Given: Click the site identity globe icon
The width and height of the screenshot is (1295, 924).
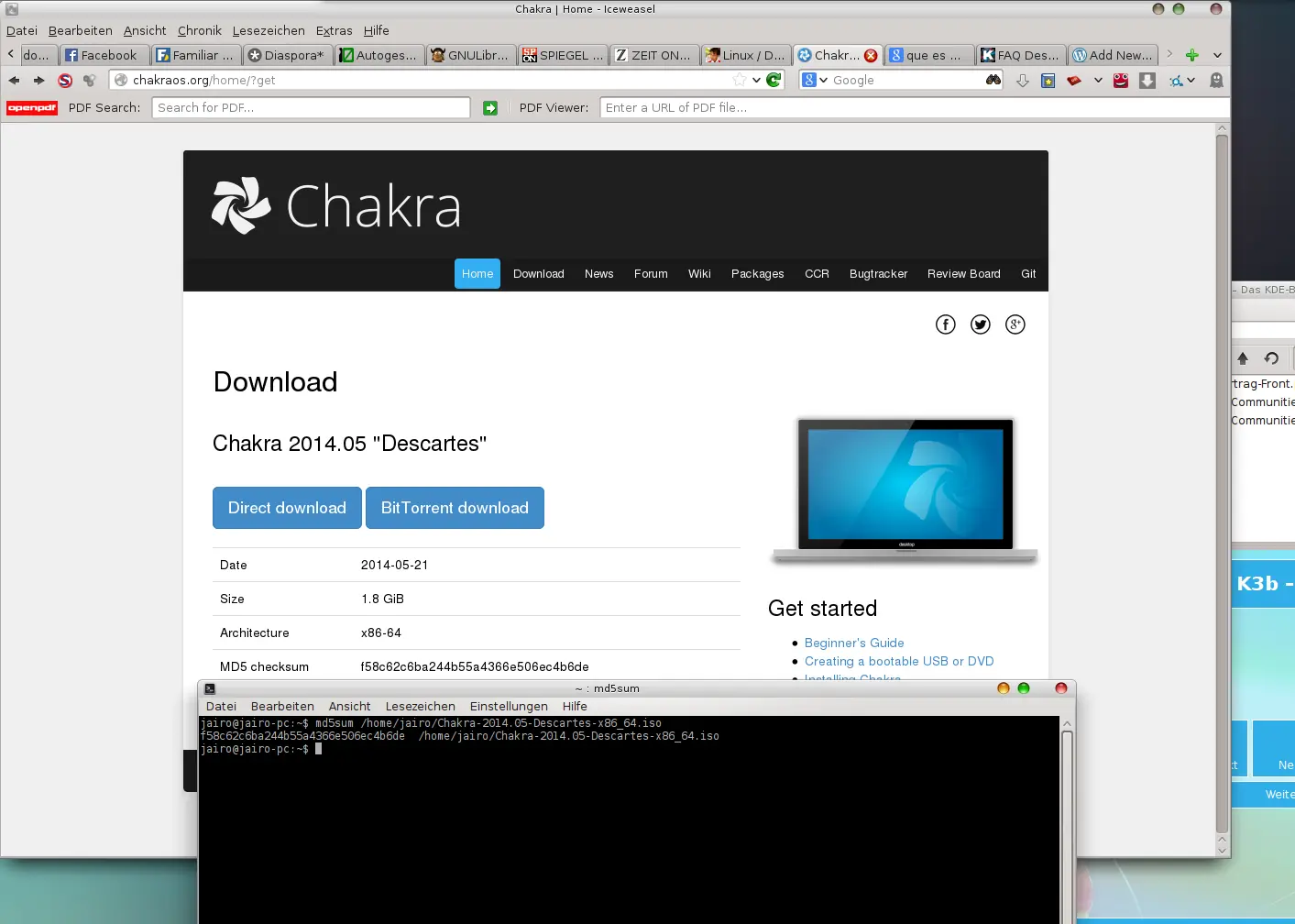Looking at the screenshot, I should (x=121, y=81).
